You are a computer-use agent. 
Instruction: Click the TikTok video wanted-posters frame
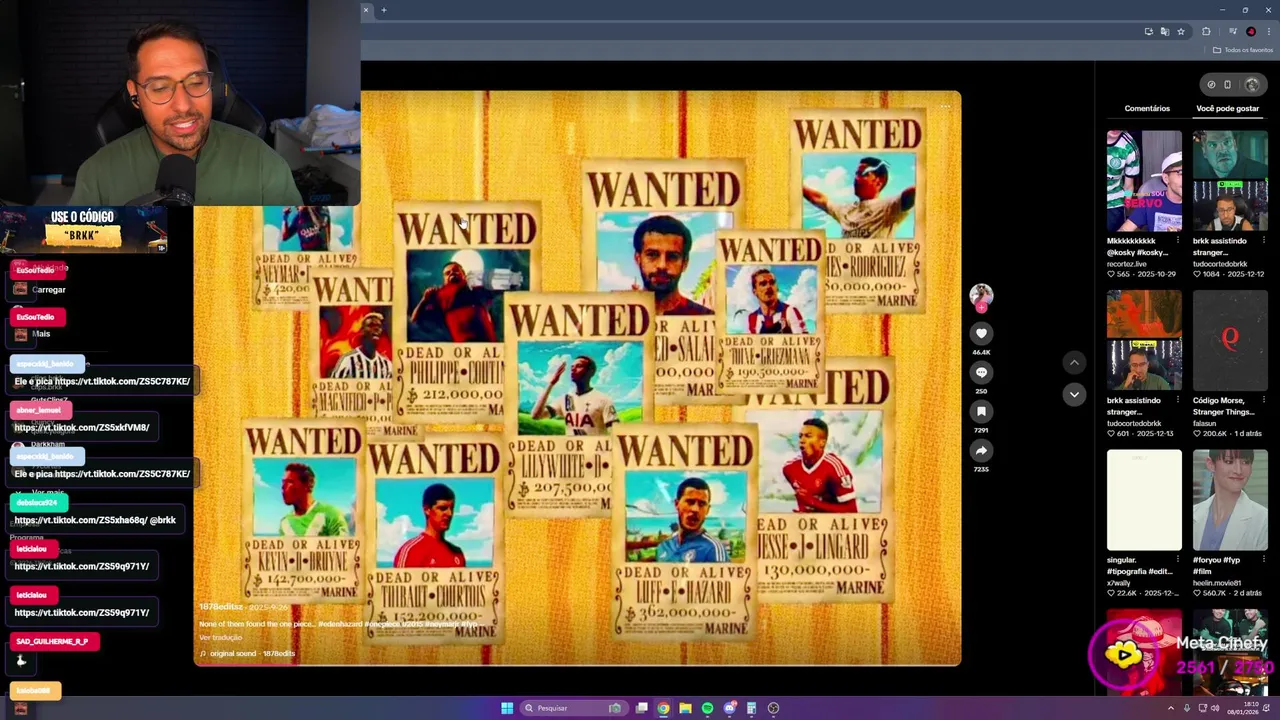coord(577,378)
